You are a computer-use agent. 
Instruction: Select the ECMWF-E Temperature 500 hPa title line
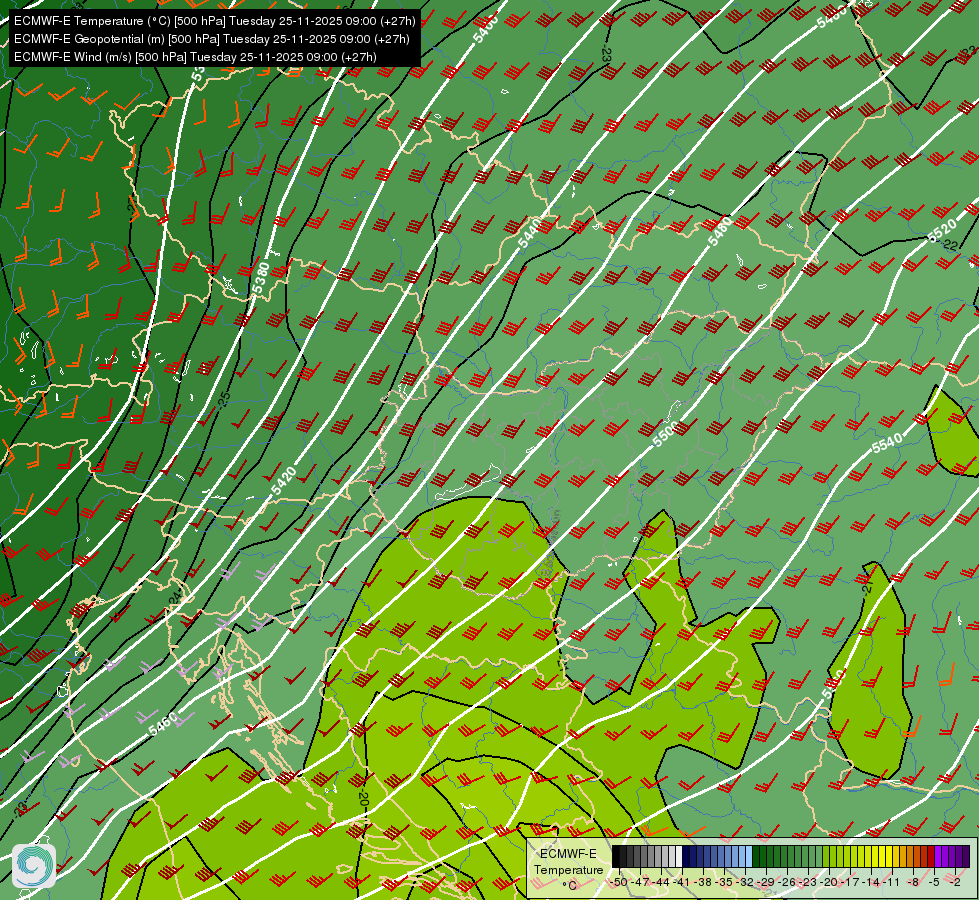214,21
